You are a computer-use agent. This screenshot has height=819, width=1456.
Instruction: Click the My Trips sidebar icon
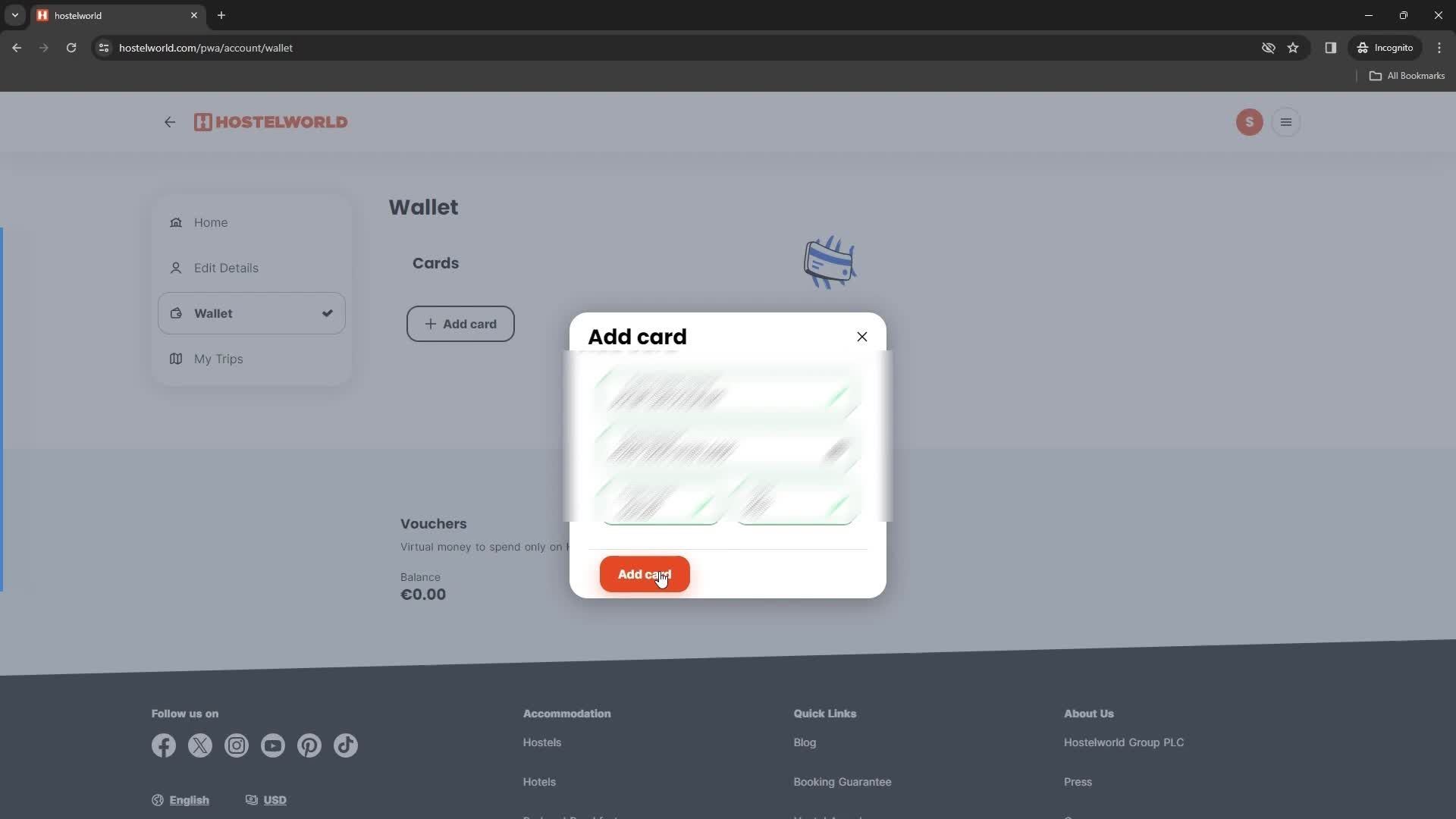point(175,358)
